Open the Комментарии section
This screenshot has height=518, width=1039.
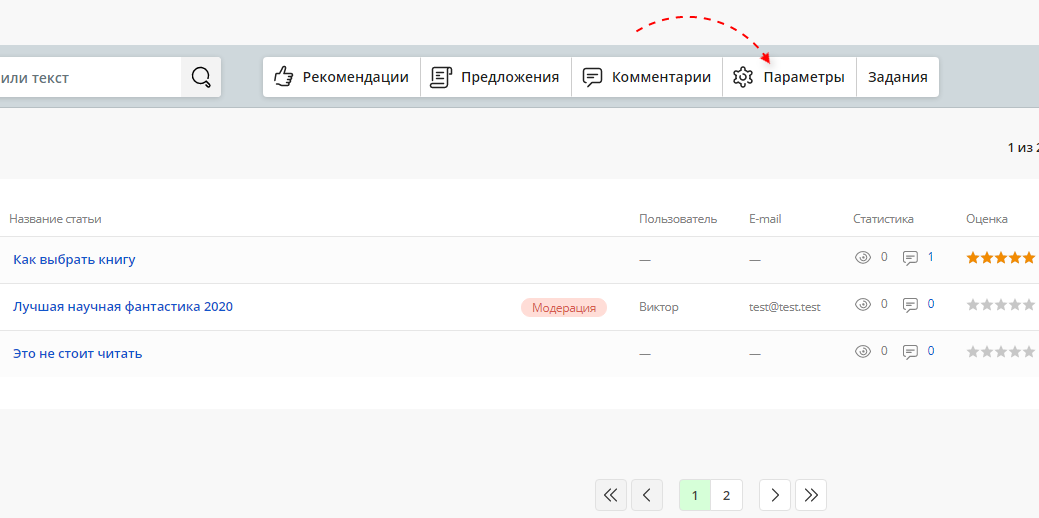[647, 77]
